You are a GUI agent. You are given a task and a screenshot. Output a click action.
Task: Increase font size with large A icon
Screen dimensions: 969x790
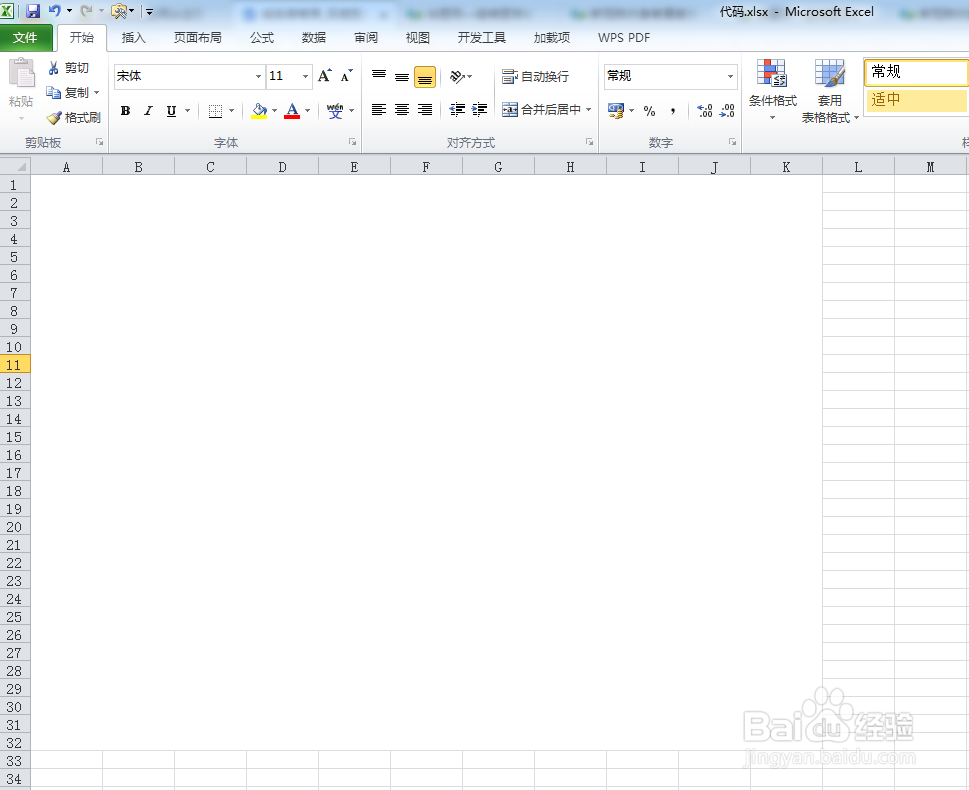[x=324, y=76]
